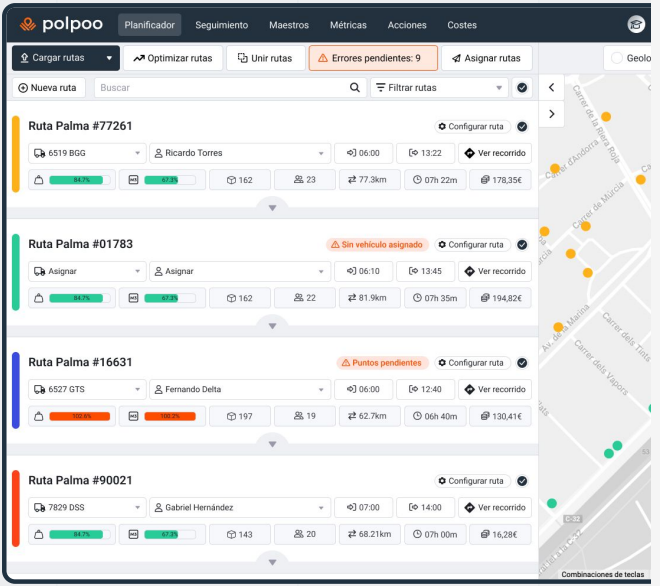660x586 pixels.
Task: Expand details below Ruta Palma #16631
Action: click(x=272, y=444)
